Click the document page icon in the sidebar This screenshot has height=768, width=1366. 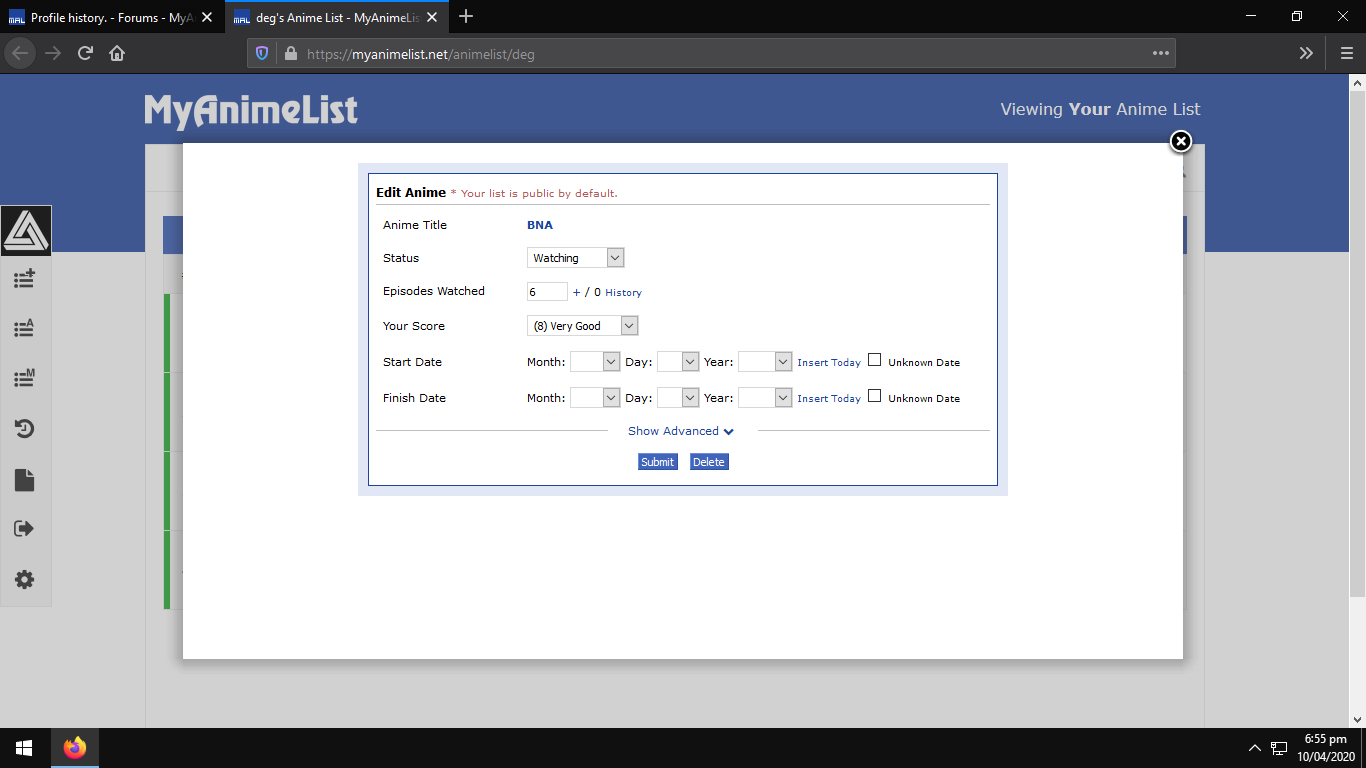pos(25,480)
